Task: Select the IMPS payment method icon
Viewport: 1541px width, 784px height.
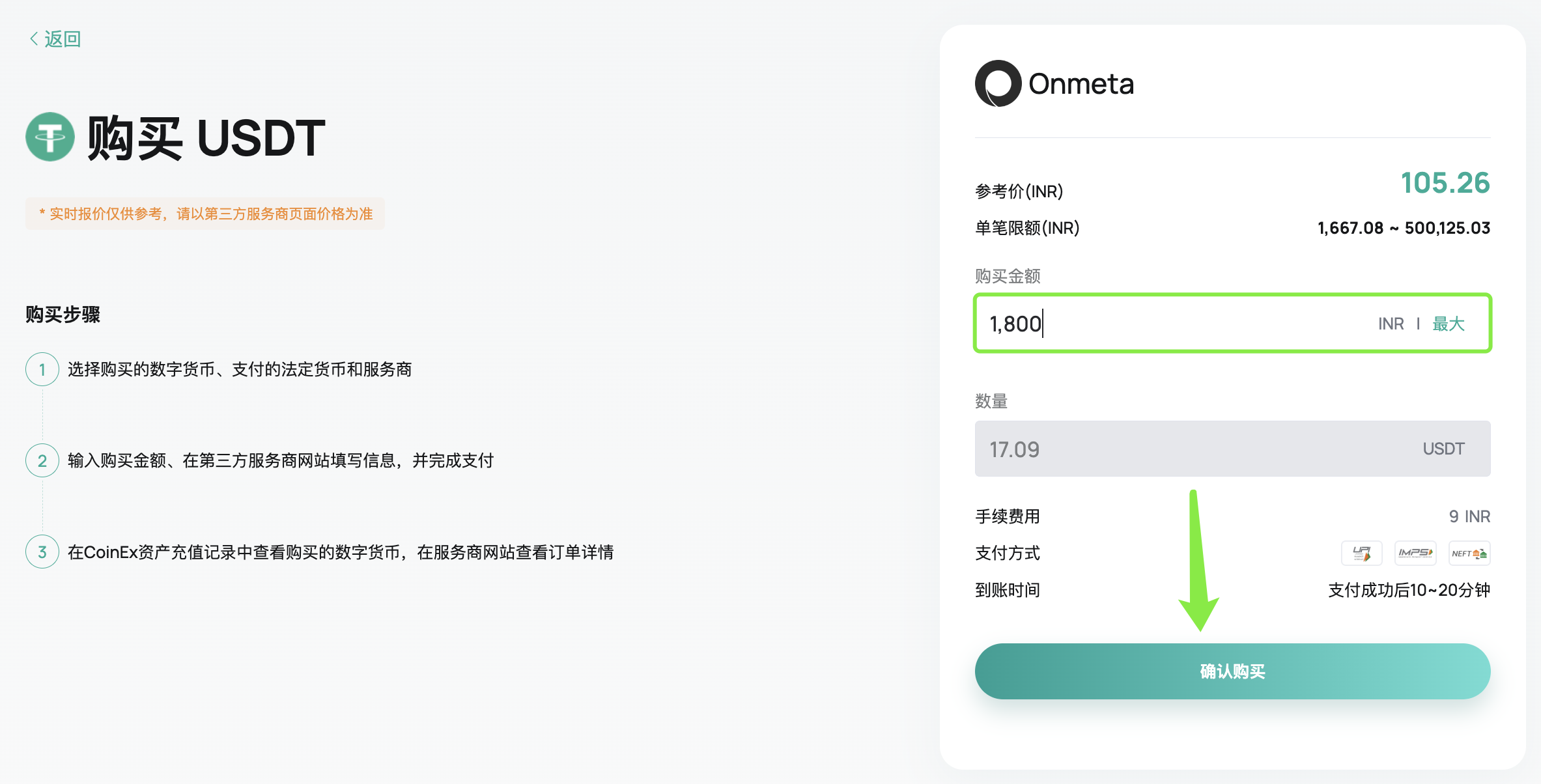Action: coord(1415,552)
